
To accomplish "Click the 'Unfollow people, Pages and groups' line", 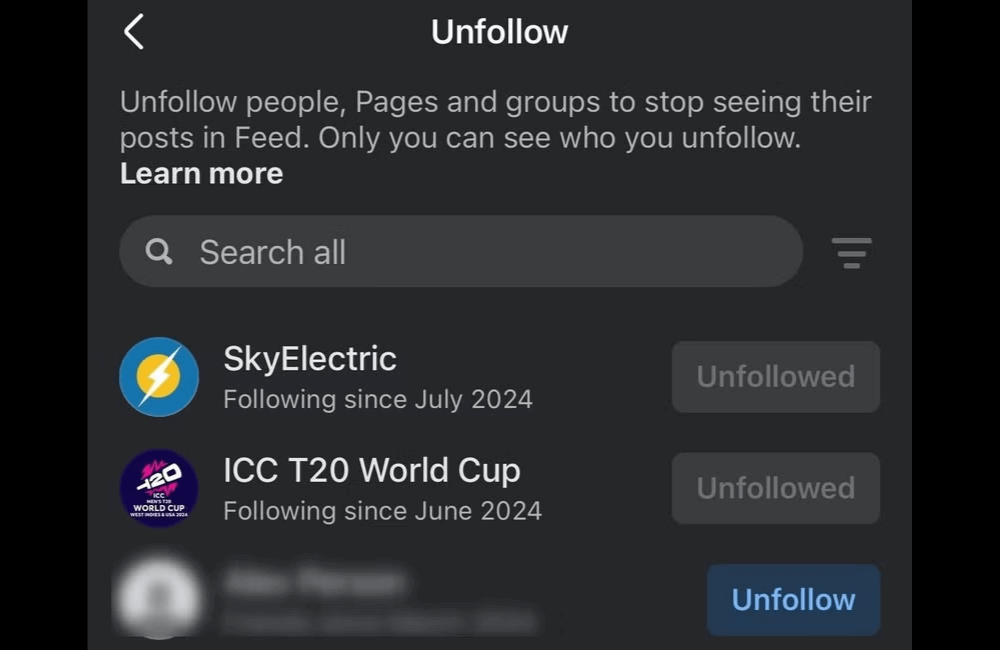I will click(x=495, y=102).
